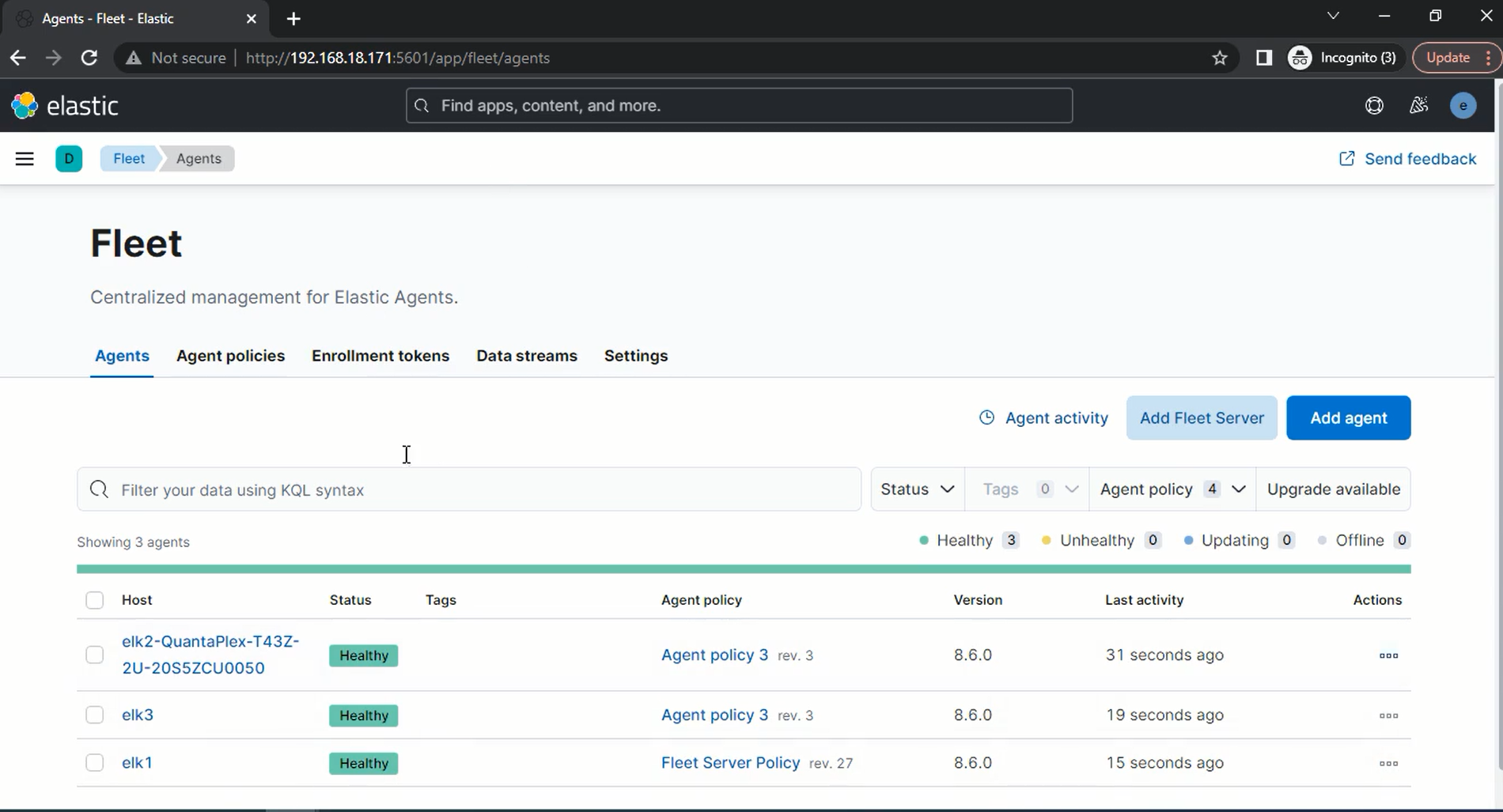Click the green healthy progress bar
1503x812 pixels.
point(743,568)
